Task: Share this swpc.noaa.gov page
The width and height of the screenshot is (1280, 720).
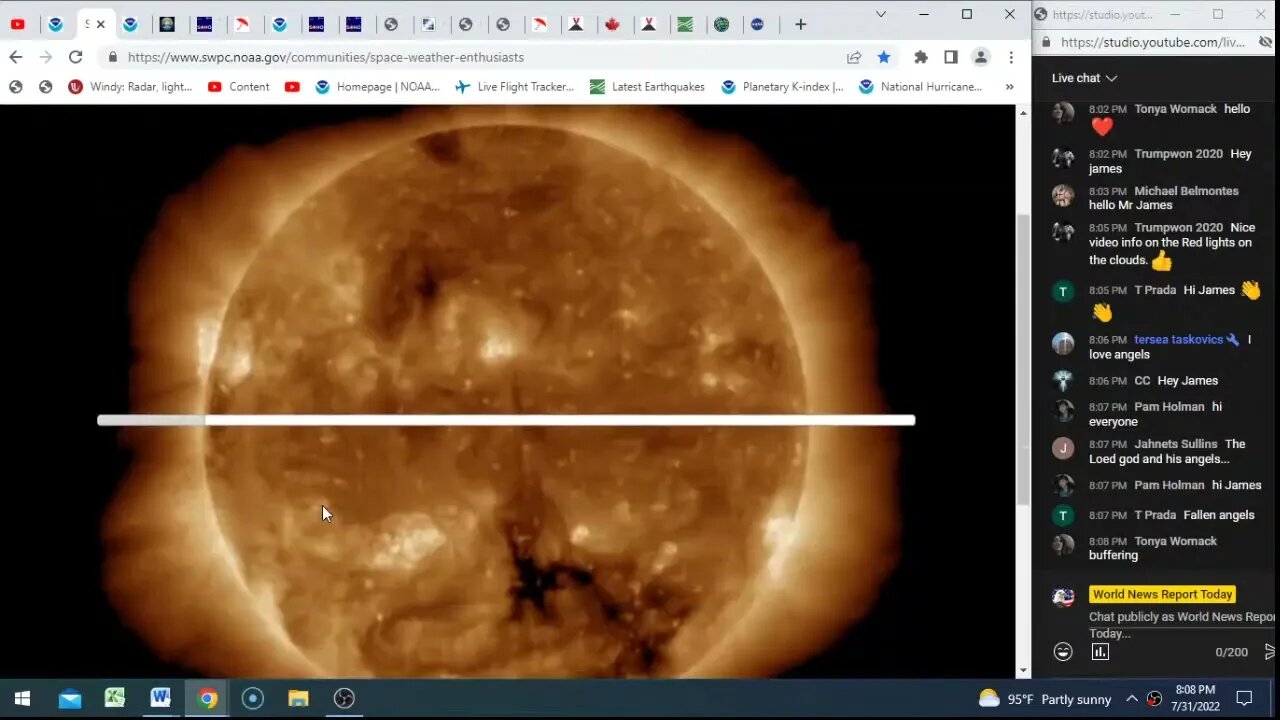Action: [x=854, y=57]
